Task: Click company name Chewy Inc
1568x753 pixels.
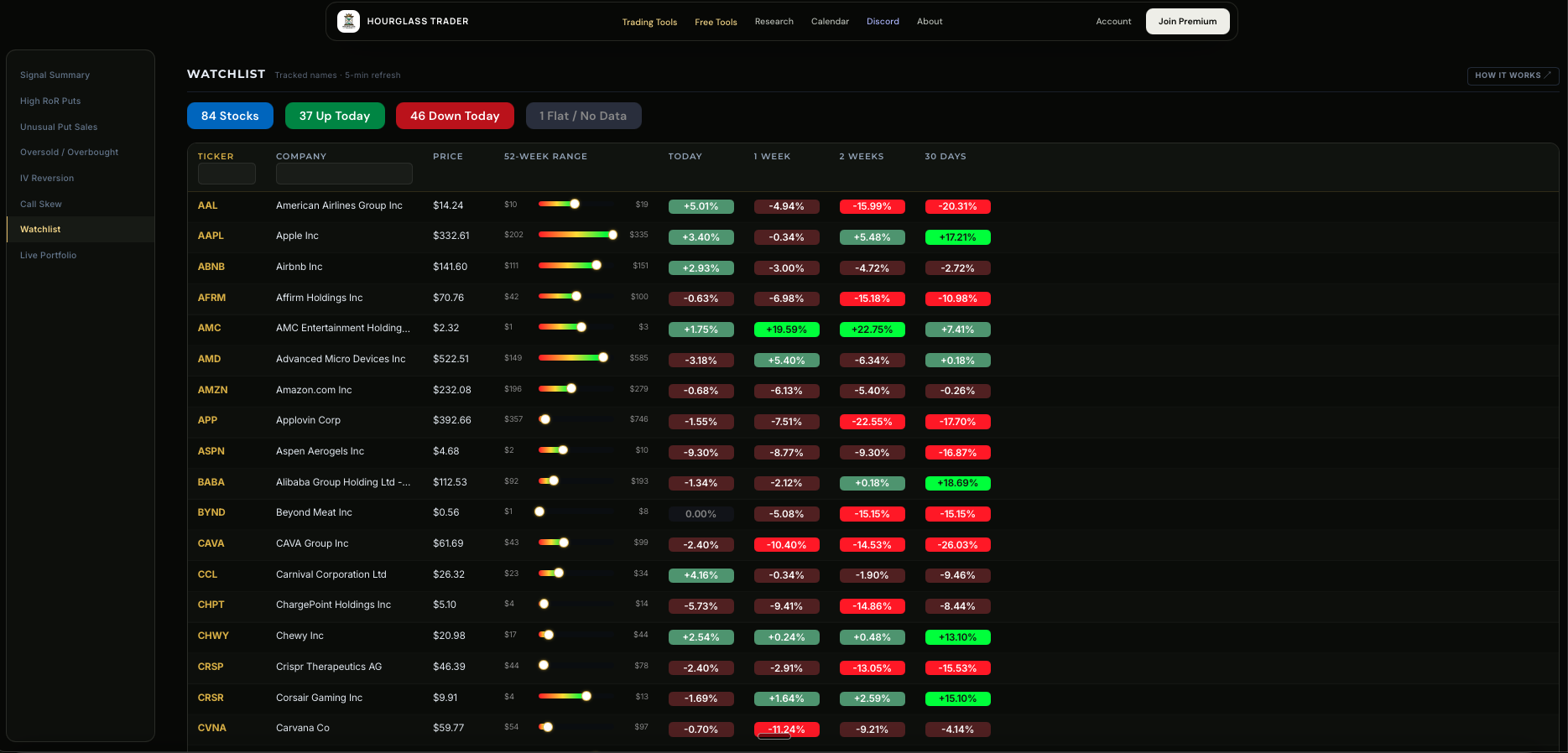Action: tap(300, 636)
